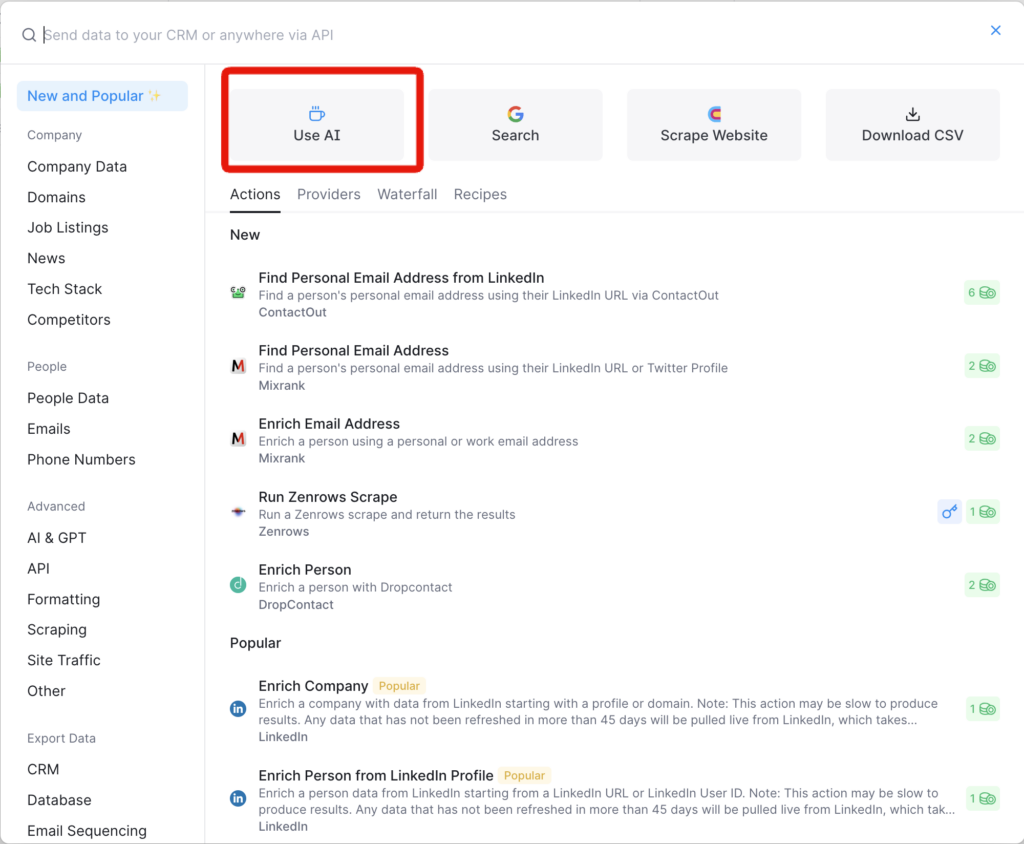Screen dimensions: 1024x844
Task: Click the 6 credits badge for ContactOut action
Action: click(x=982, y=293)
